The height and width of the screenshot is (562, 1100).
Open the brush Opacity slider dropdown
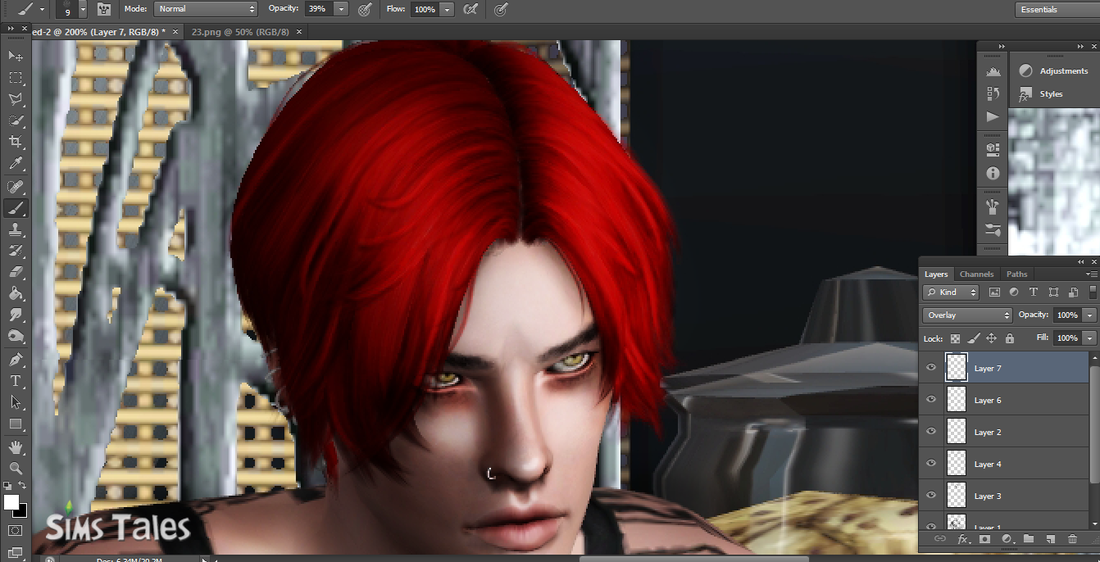341,9
